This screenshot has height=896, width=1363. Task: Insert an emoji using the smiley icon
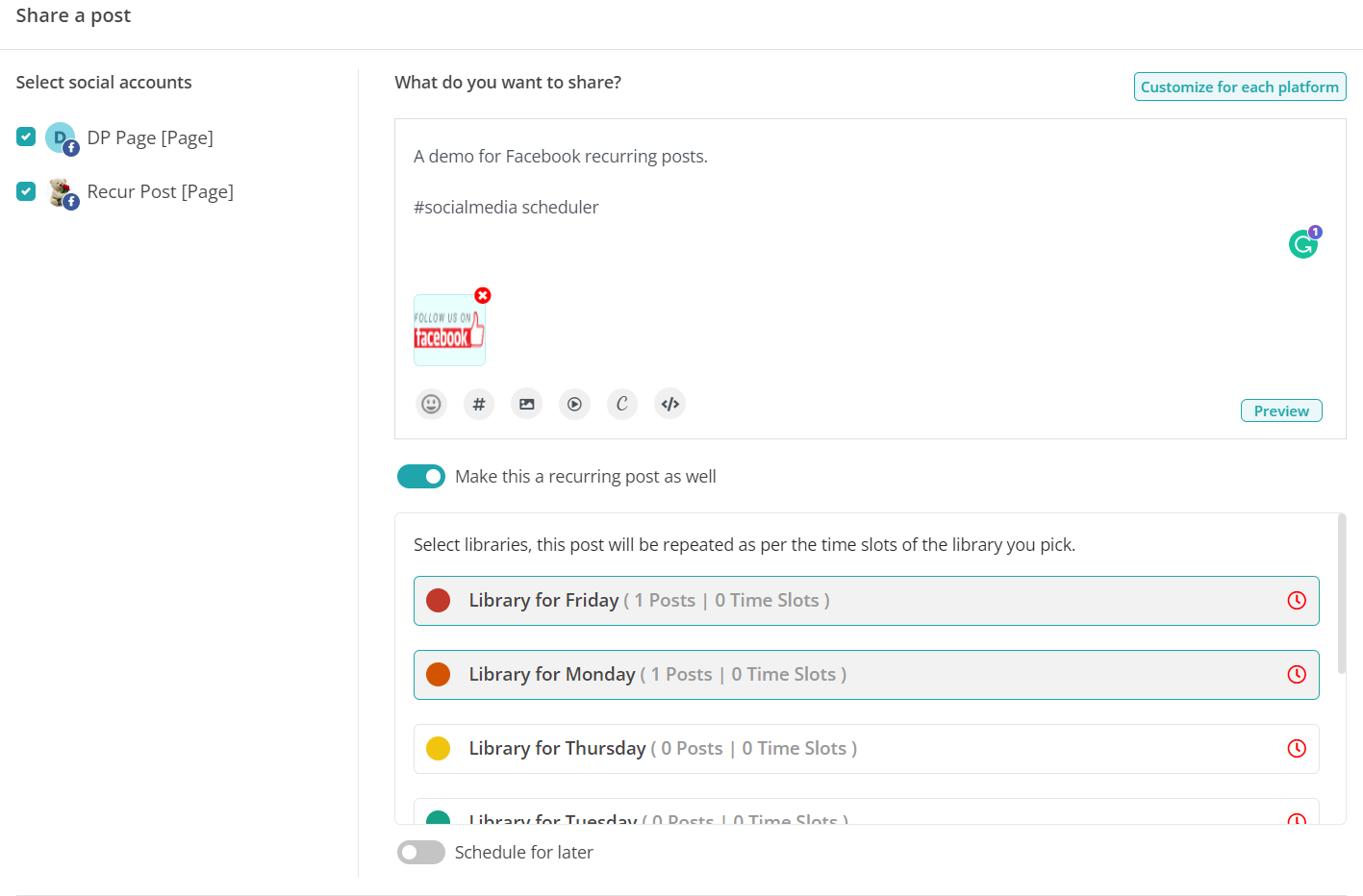click(x=431, y=404)
